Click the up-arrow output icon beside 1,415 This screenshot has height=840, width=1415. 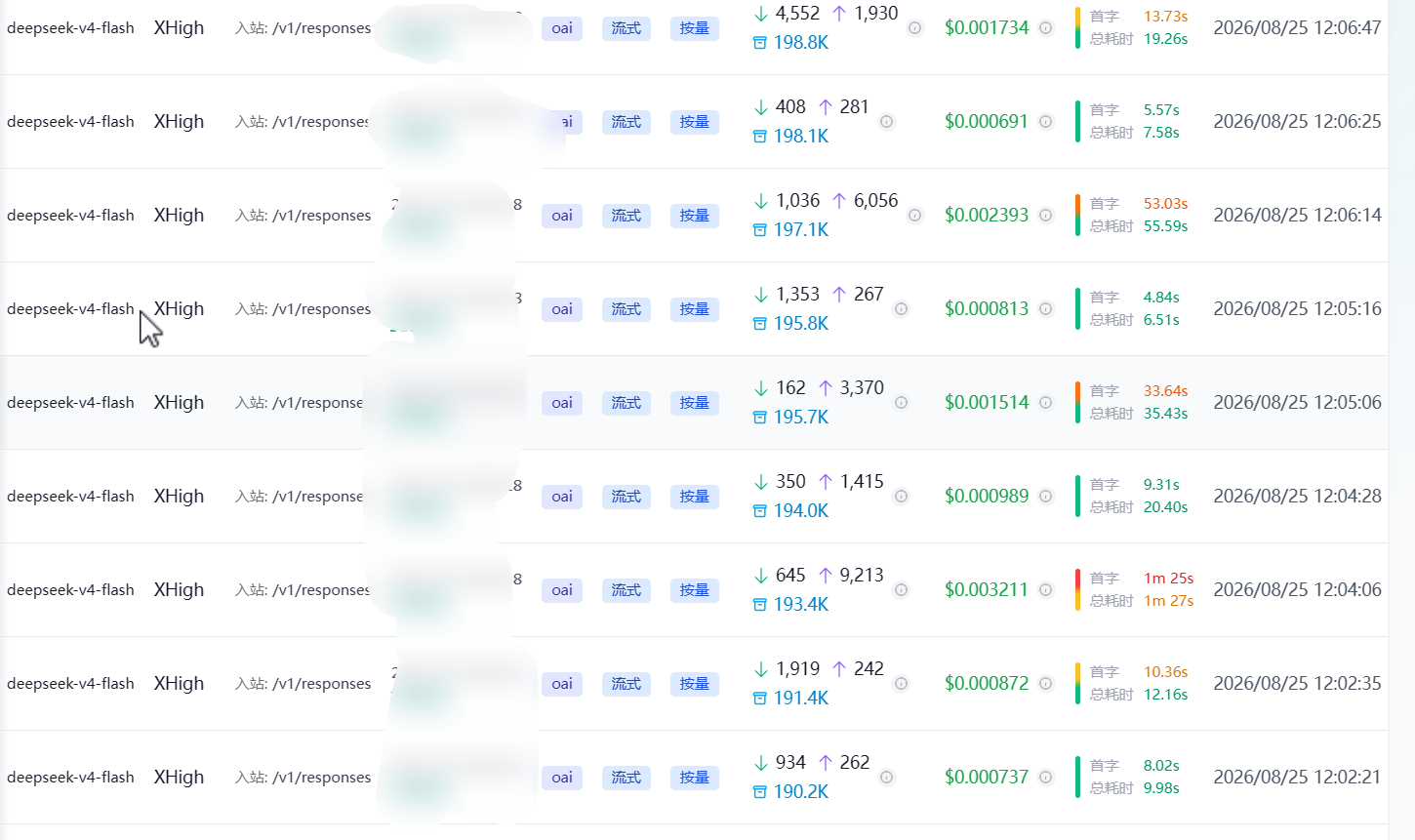tap(826, 482)
